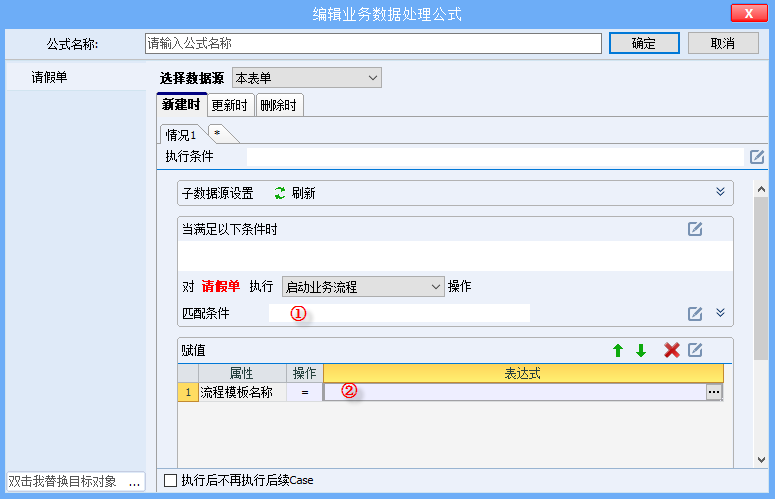Click the edit icon for 匹配条件

695,313
